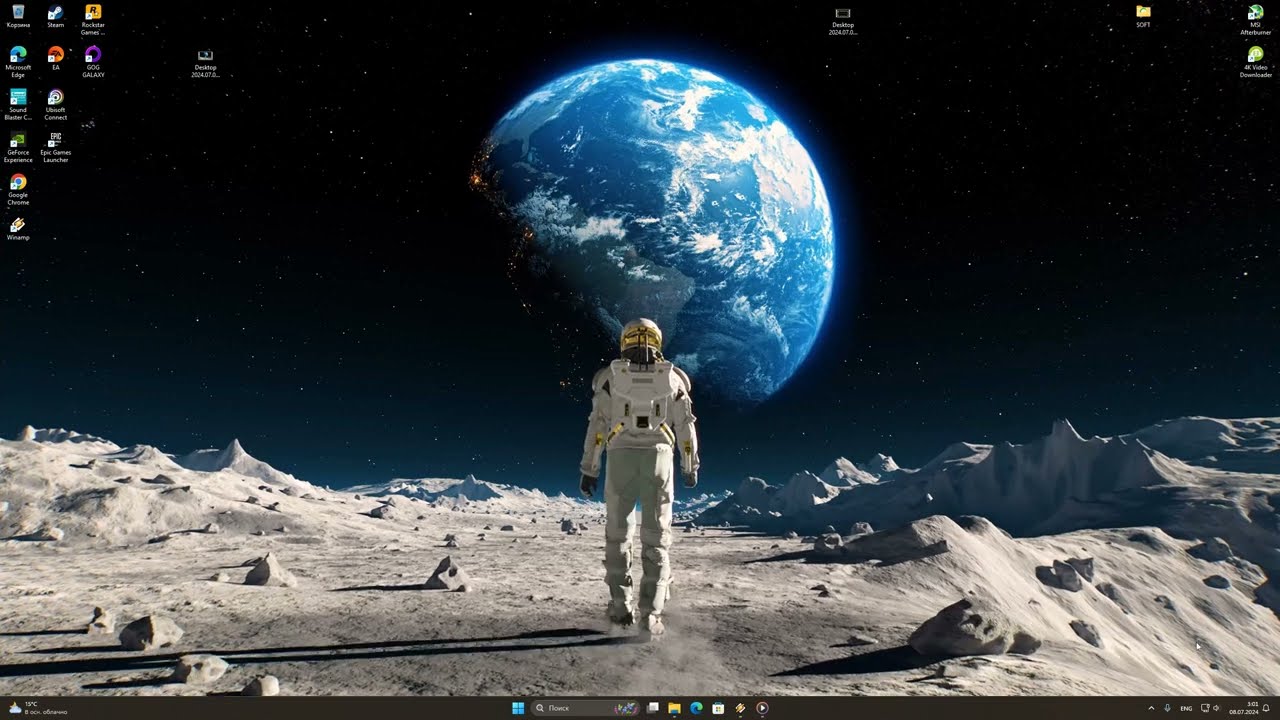The height and width of the screenshot is (720, 1280).
Task: Expand the hidden system tray icons
Action: (x=1150, y=708)
